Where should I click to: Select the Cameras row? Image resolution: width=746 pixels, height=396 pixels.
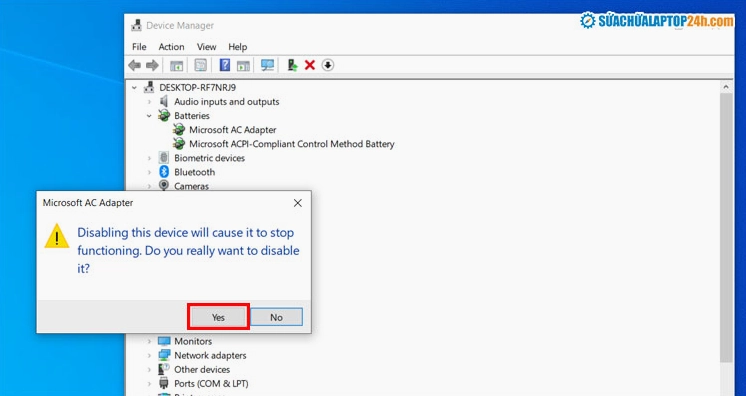point(191,186)
